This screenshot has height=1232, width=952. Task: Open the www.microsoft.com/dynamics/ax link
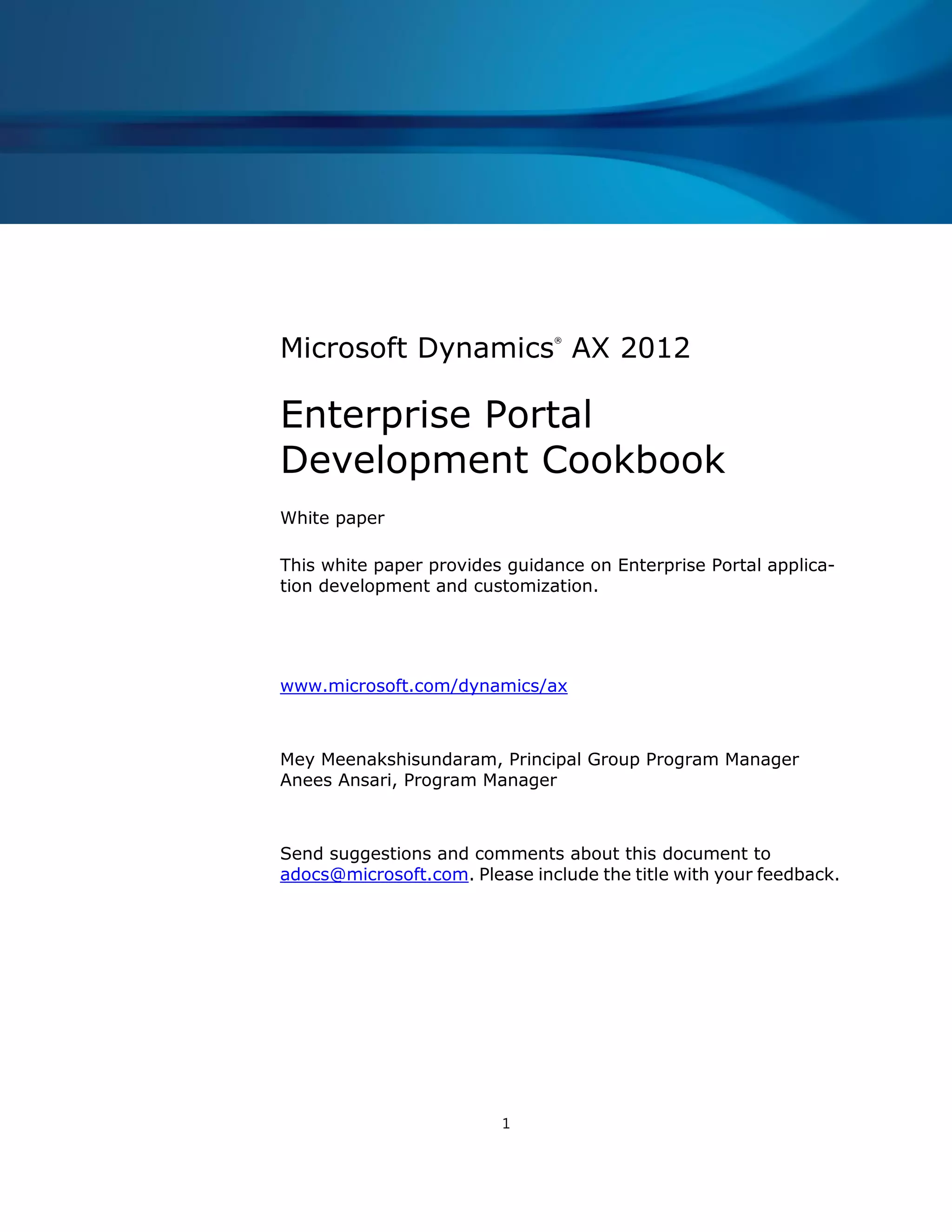[x=423, y=686]
